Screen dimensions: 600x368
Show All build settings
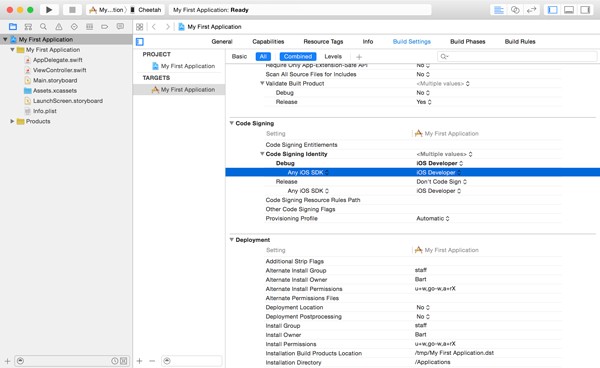point(263,57)
